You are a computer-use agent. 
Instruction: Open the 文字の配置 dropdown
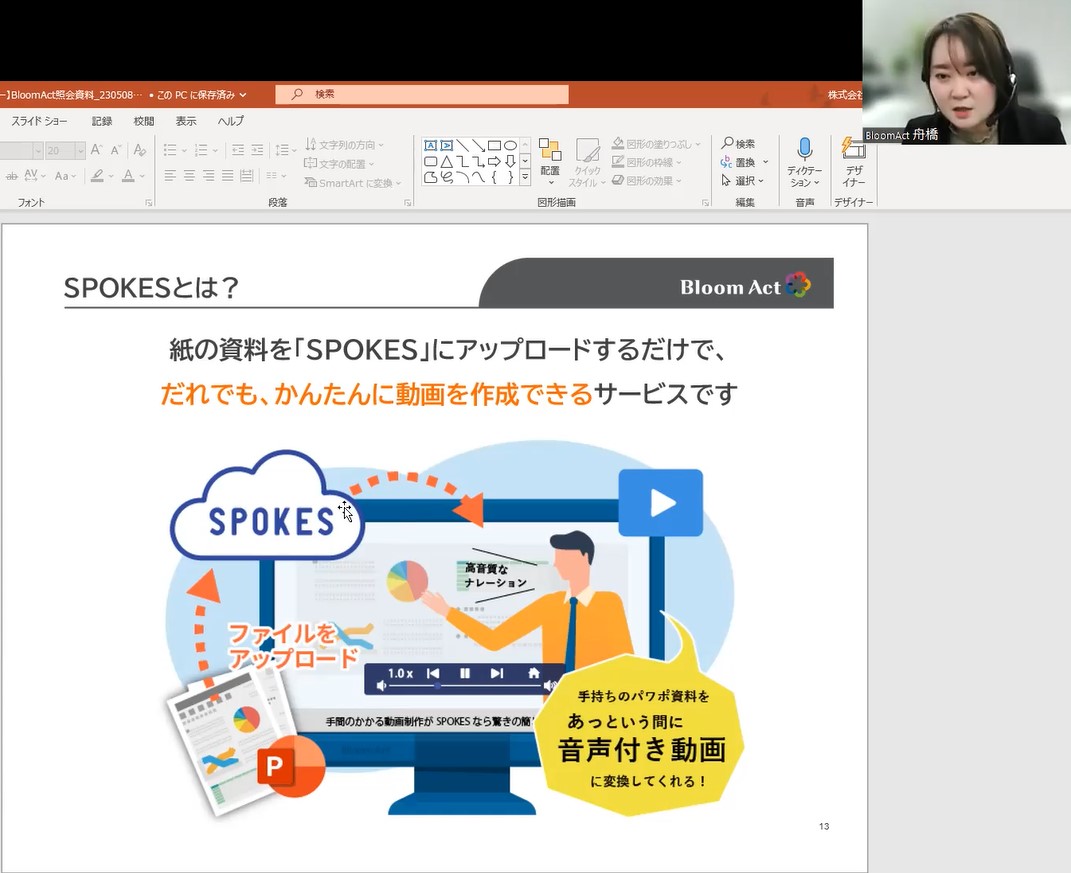(x=339, y=164)
